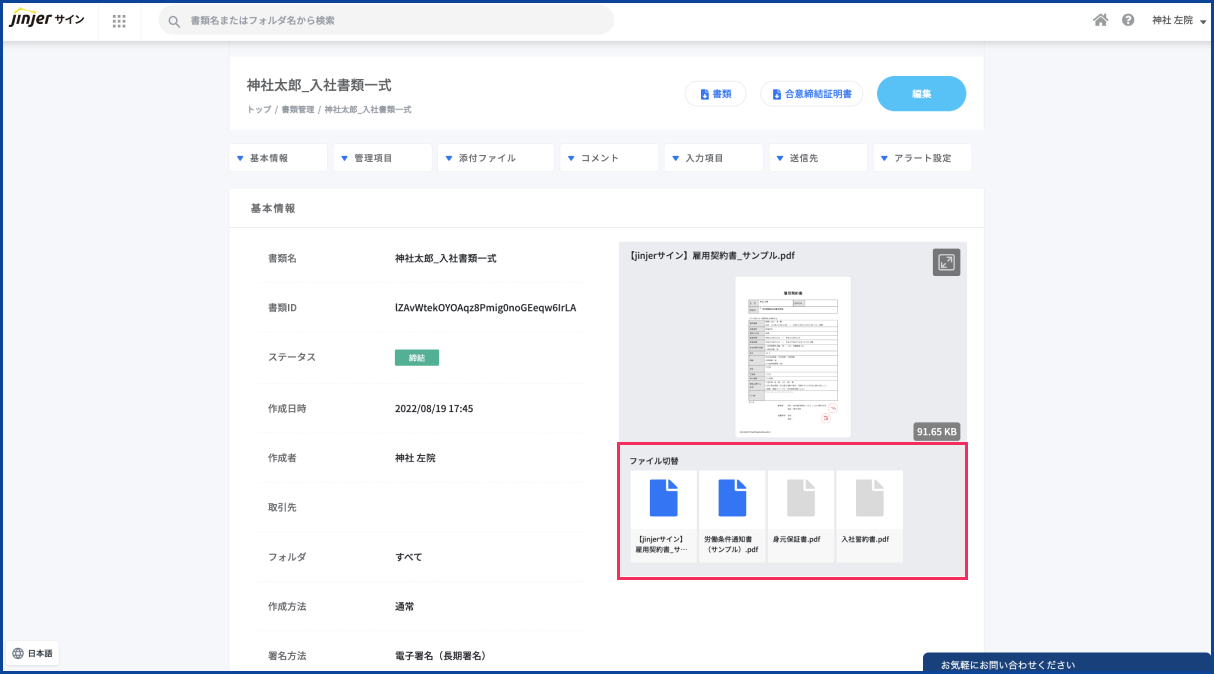Jump to the 添付ファイル section
Viewport: 1214px width, 674px height.
coord(495,158)
